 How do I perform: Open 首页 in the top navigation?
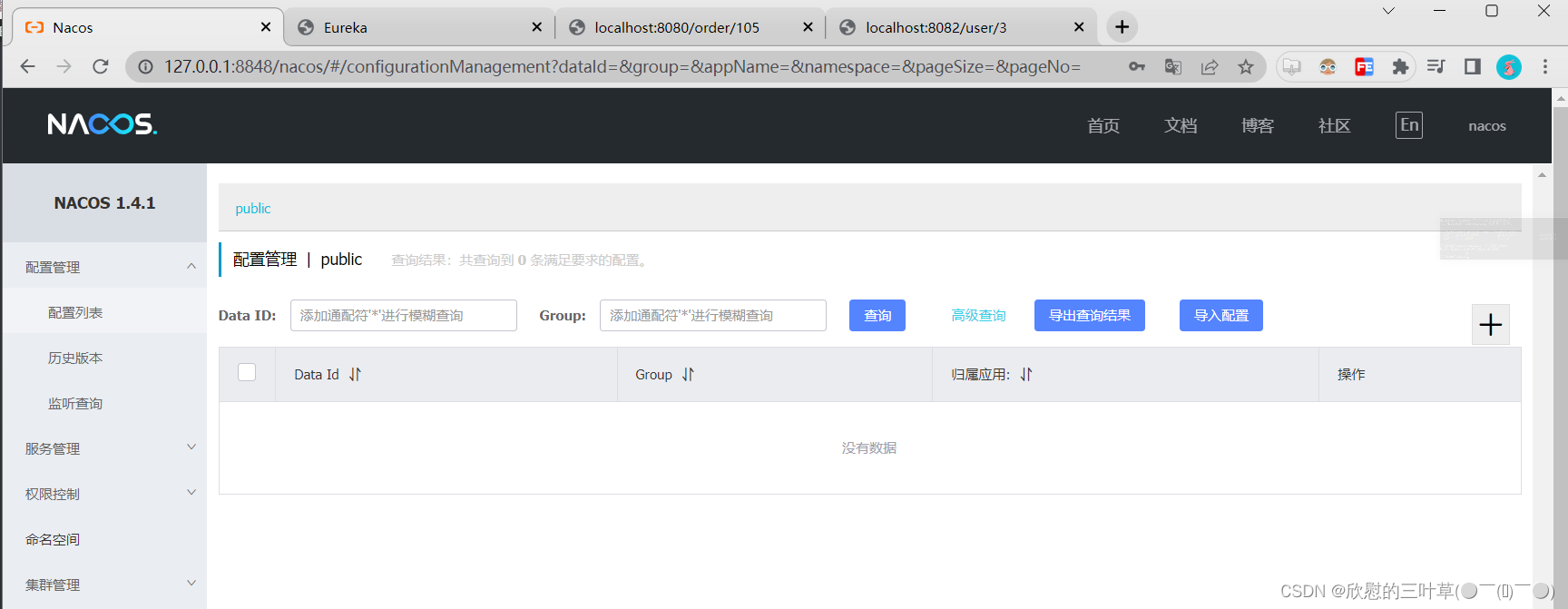pos(1103,125)
